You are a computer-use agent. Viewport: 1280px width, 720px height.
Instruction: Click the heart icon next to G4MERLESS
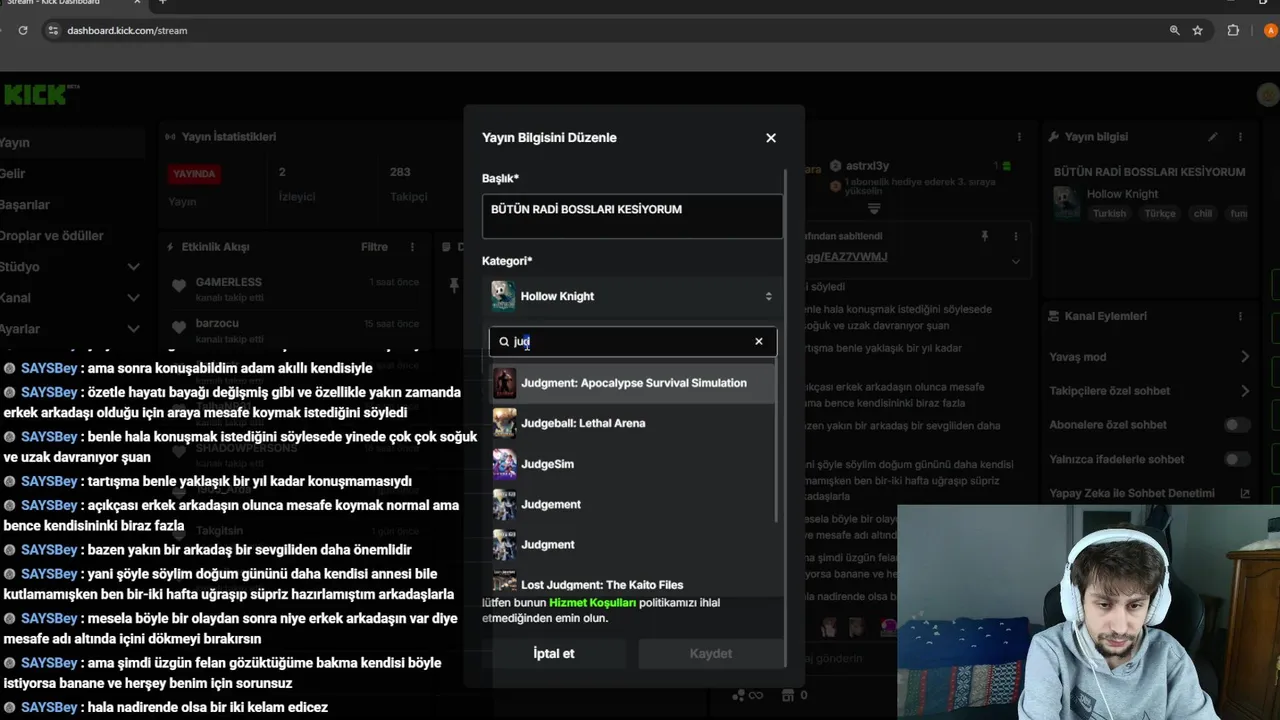pos(179,286)
